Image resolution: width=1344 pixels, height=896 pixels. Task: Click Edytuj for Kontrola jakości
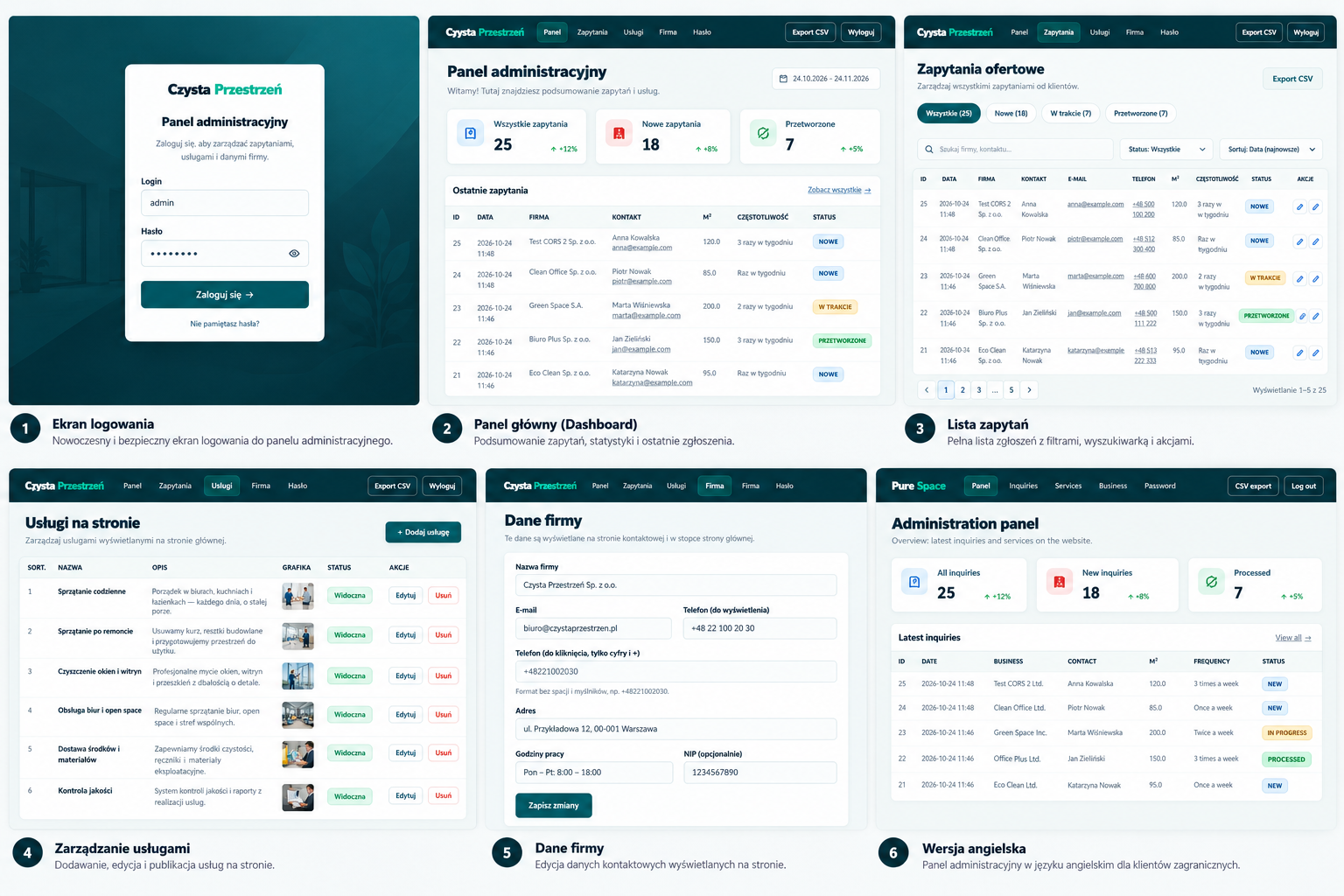405,796
